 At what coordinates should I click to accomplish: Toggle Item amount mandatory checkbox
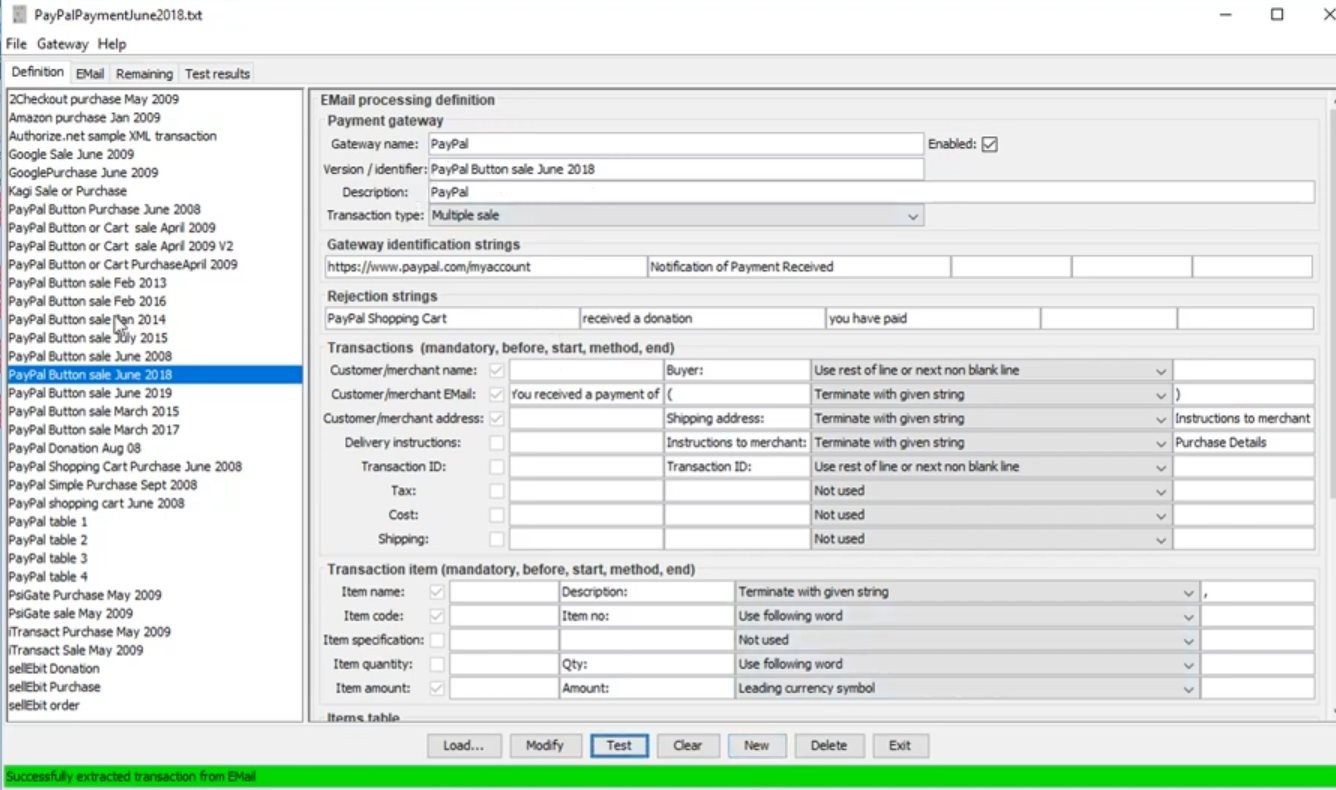coord(437,688)
